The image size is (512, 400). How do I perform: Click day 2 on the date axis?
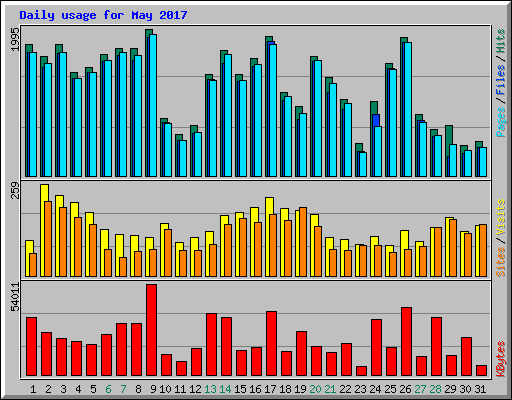pyautogui.click(x=48, y=389)
